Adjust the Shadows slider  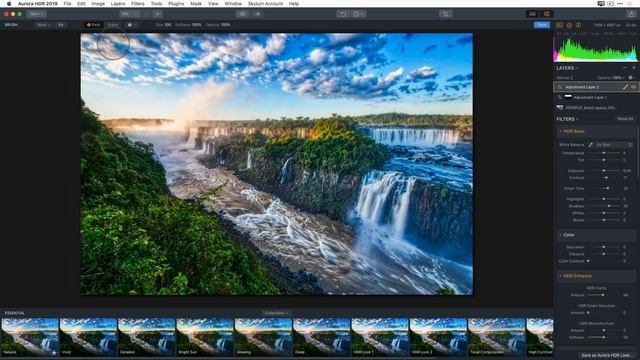click(604, 206)
